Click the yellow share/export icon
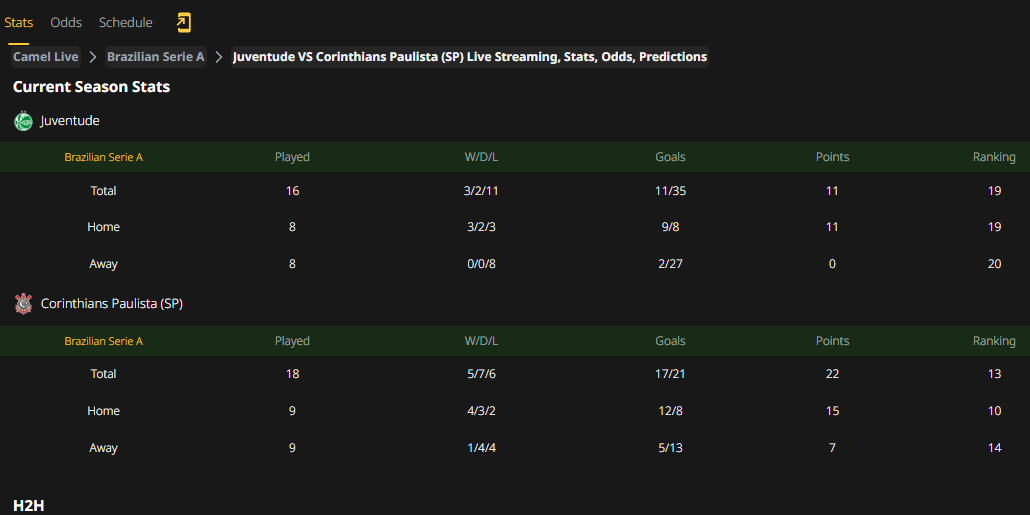 coord(183,23)
